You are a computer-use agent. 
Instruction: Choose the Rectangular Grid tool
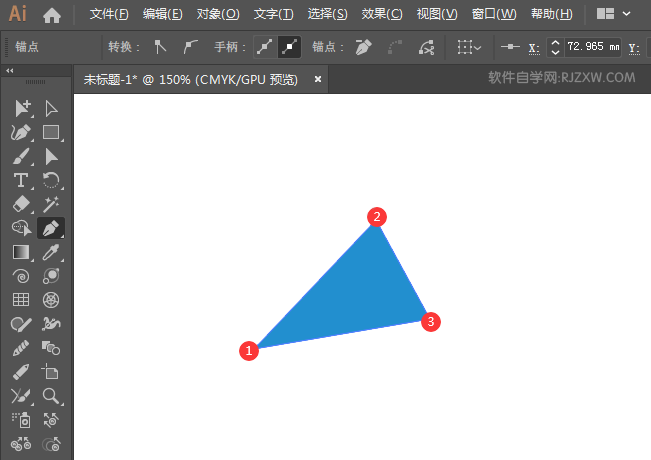(x=21, y=300)
